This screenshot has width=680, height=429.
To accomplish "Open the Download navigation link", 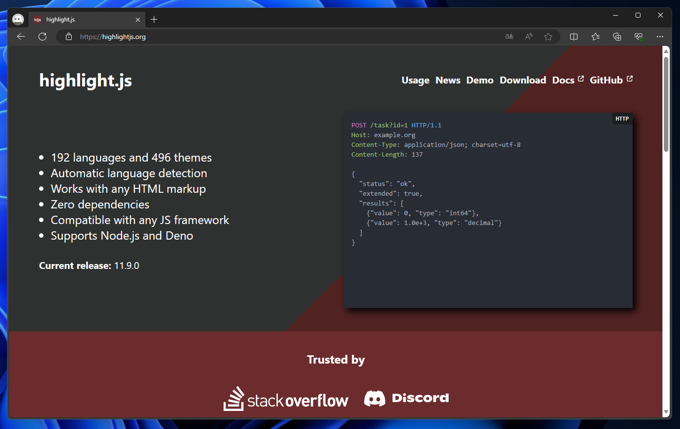I will (x=523, y=80).
